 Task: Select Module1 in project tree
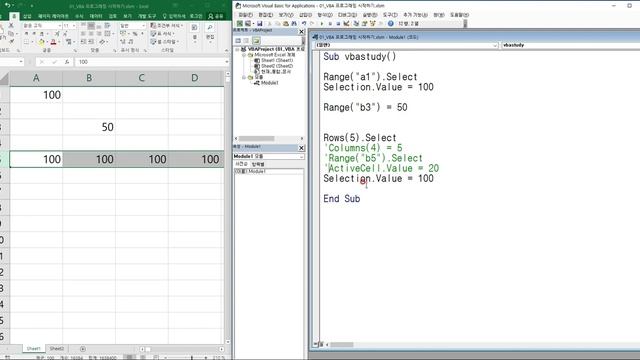coord(269,83)
